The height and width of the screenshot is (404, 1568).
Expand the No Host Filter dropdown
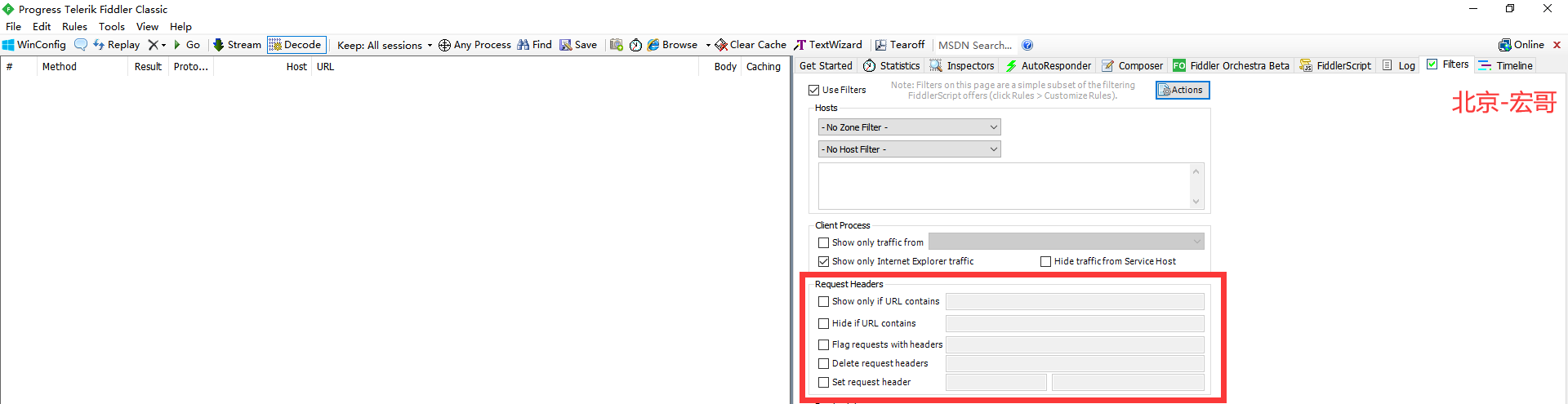click(x=909, y=149)
